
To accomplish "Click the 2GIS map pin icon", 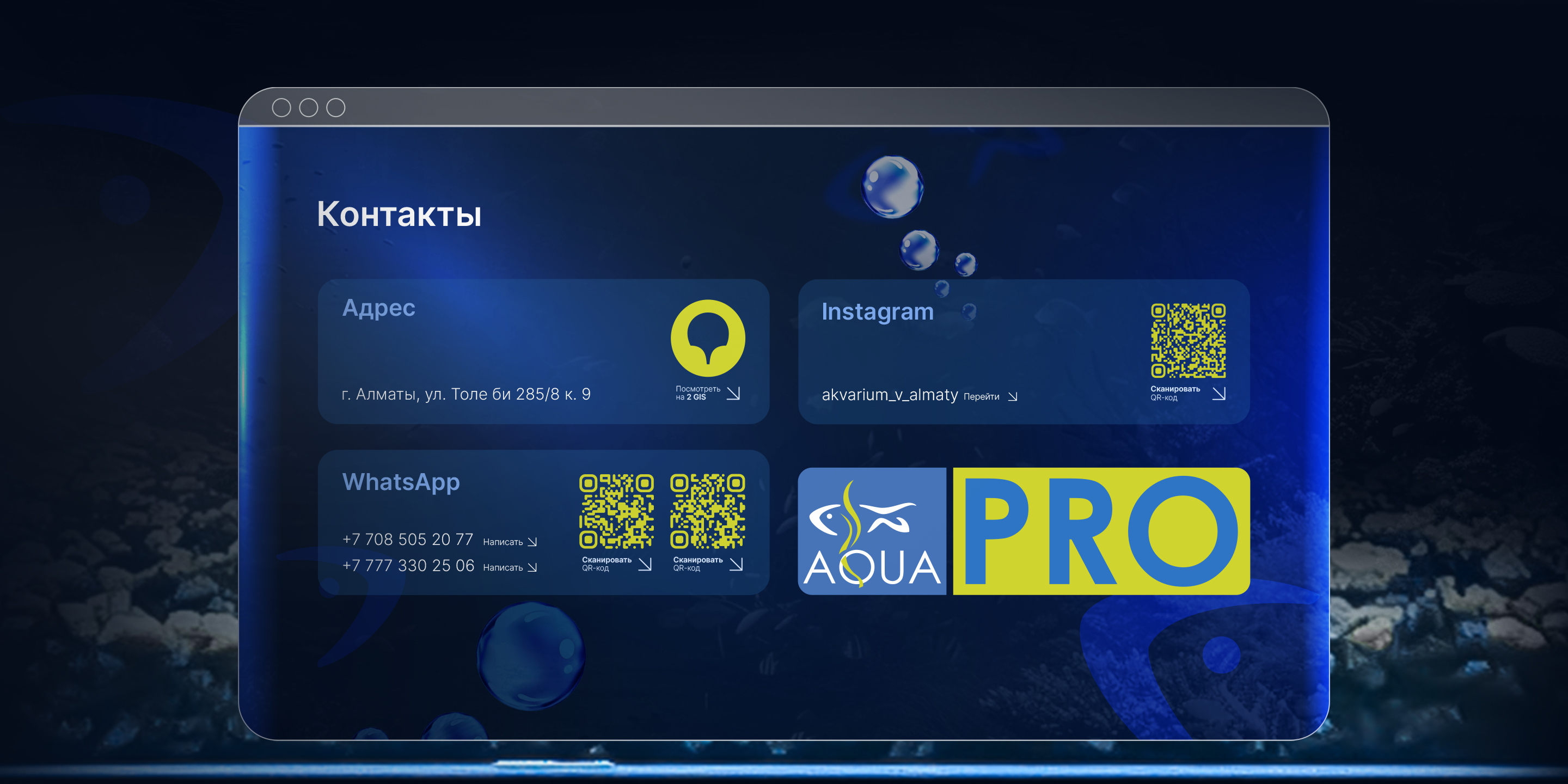I will pyautogui.click(x=707, y=338).
